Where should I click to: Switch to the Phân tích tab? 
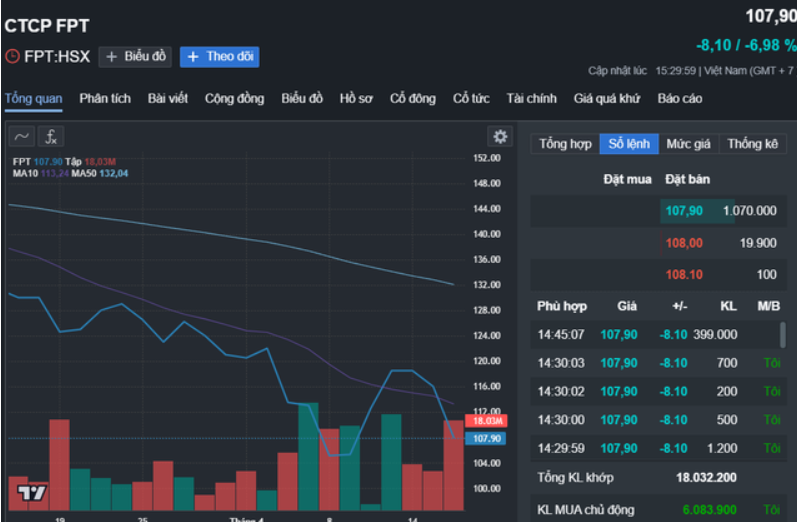(105, 99)
